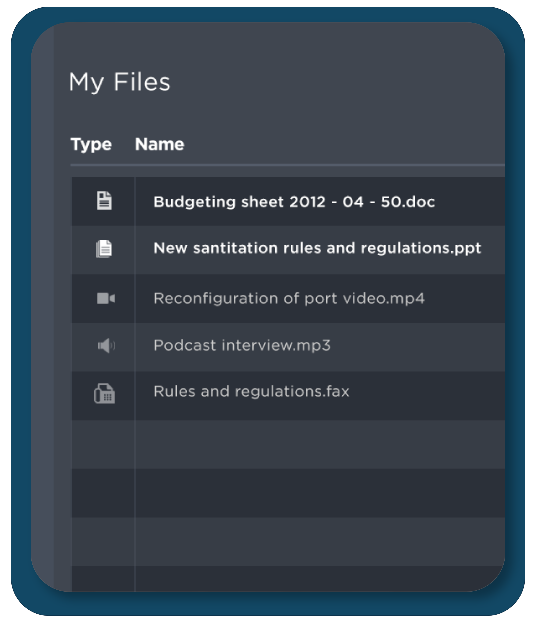
Task: Sort by Name column header
Action: (x=159, y=144)
